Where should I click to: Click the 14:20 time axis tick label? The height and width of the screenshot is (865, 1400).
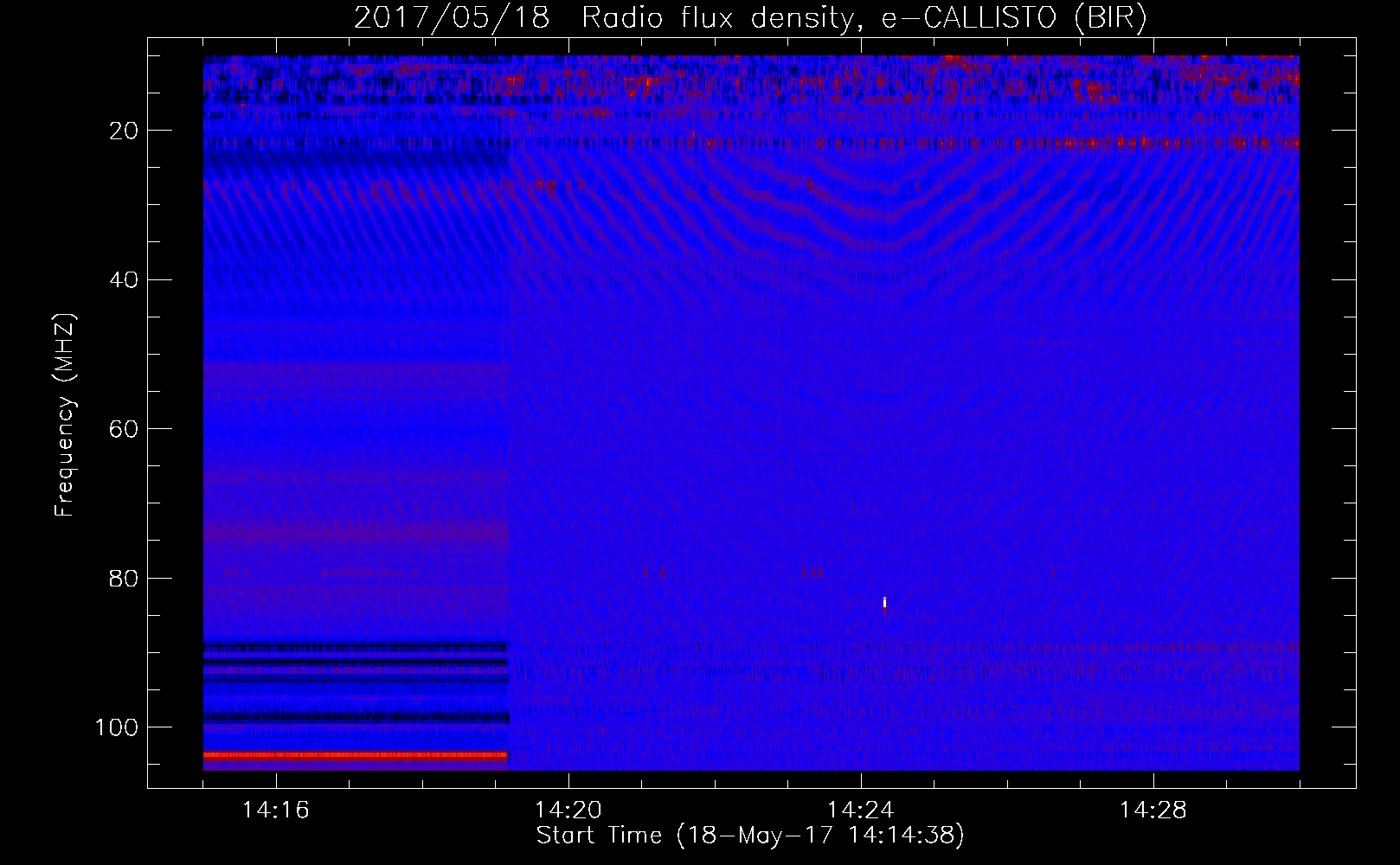(568, 811)
